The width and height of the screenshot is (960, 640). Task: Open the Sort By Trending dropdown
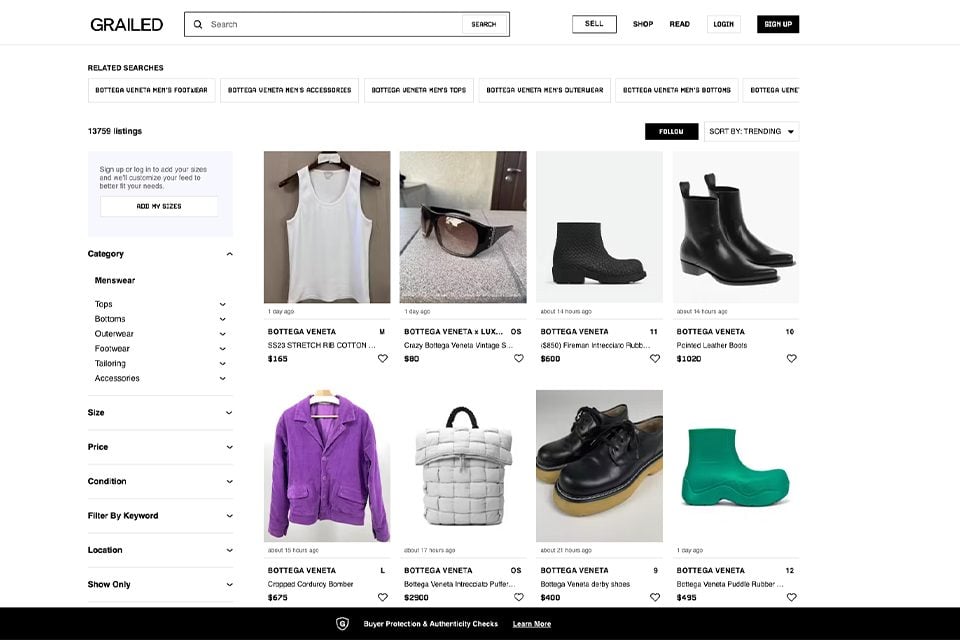tap(751, 131)
